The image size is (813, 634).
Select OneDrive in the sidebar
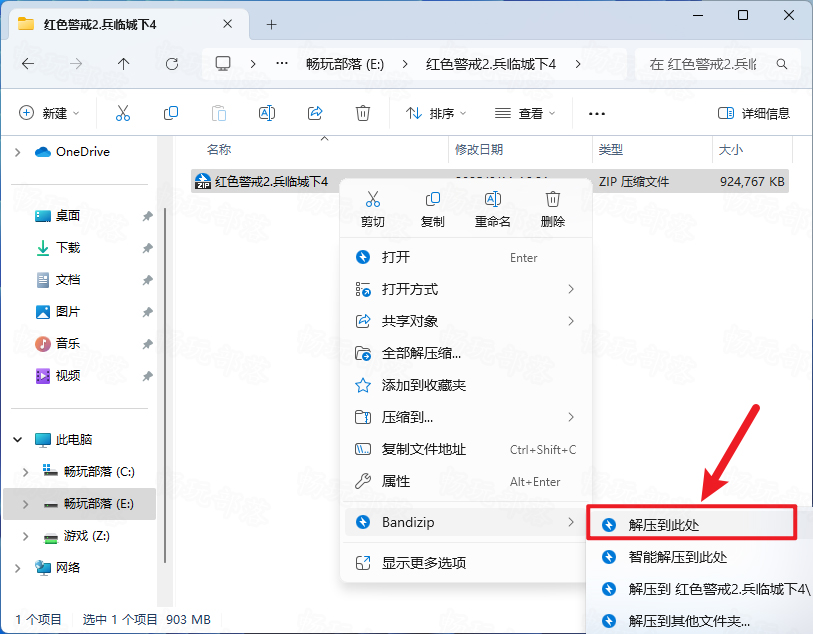(x=73, y=152)
